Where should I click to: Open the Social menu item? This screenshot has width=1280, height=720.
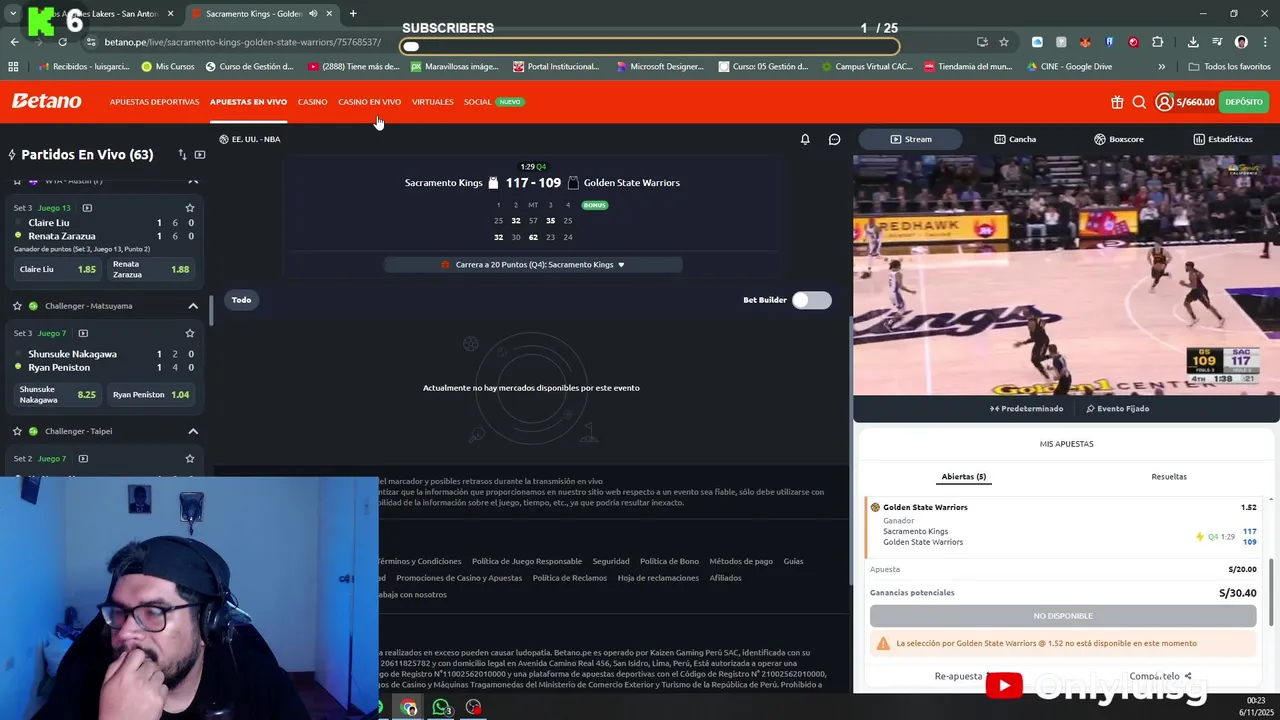point(477,102)
